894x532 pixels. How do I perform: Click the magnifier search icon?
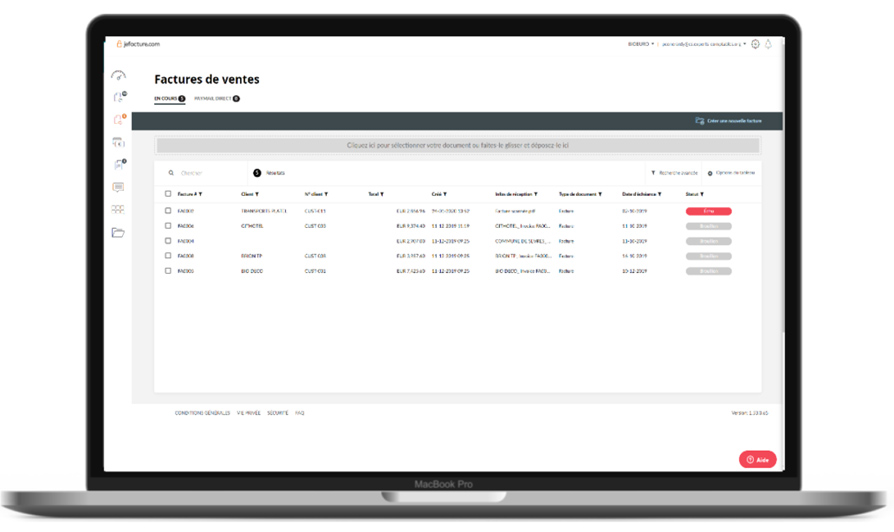coord(171,173)
